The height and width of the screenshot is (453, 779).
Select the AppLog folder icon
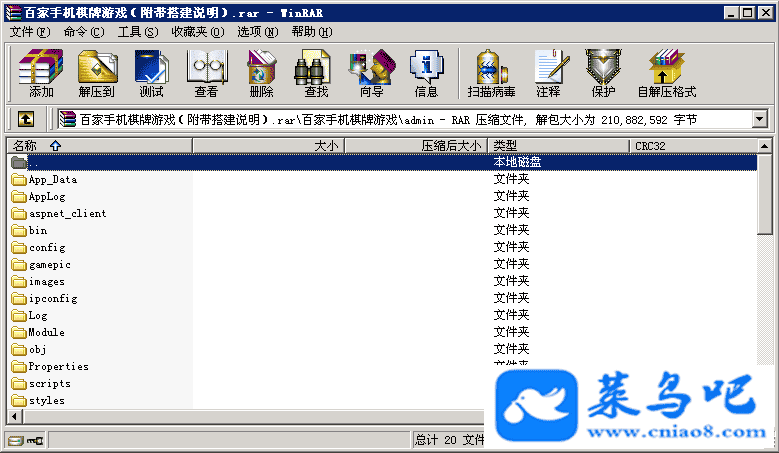coord(19,197)
